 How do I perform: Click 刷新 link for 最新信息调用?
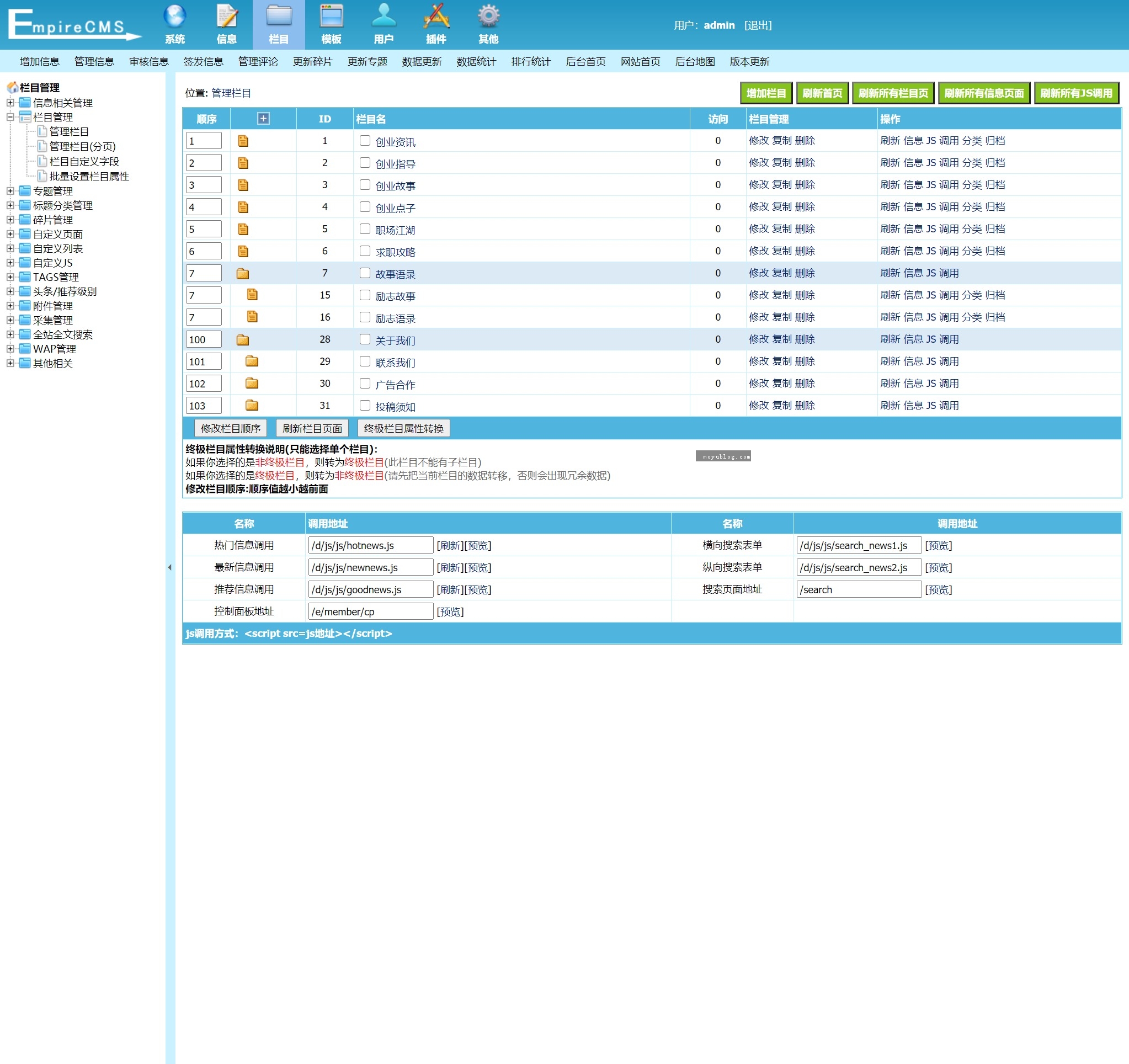pyautogui.click(x=450, y=567)
